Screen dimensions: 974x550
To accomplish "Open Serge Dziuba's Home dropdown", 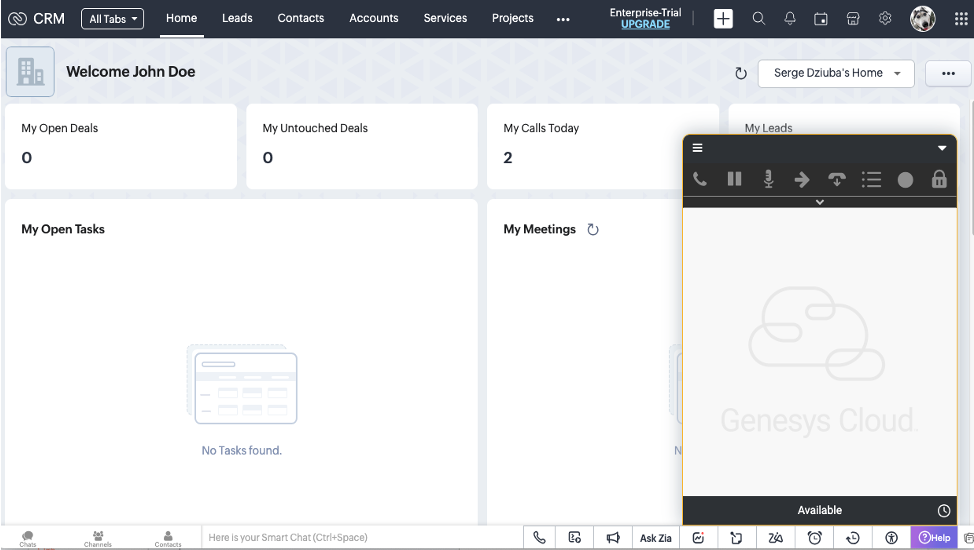I will click(836, 73).
